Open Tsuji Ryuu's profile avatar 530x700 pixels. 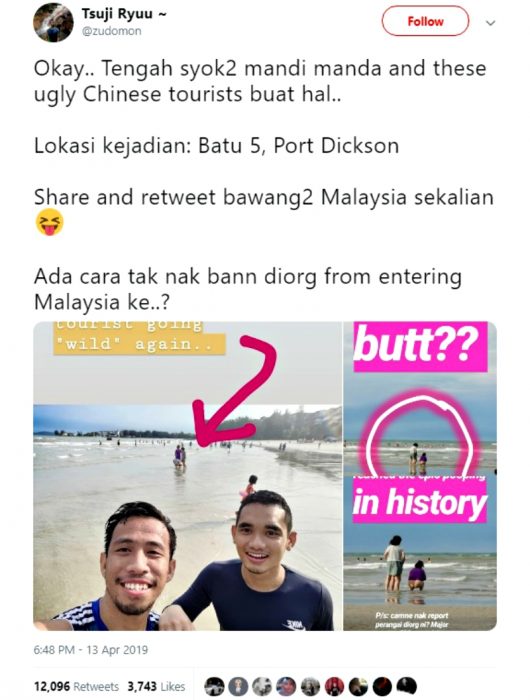coord(53,22)
